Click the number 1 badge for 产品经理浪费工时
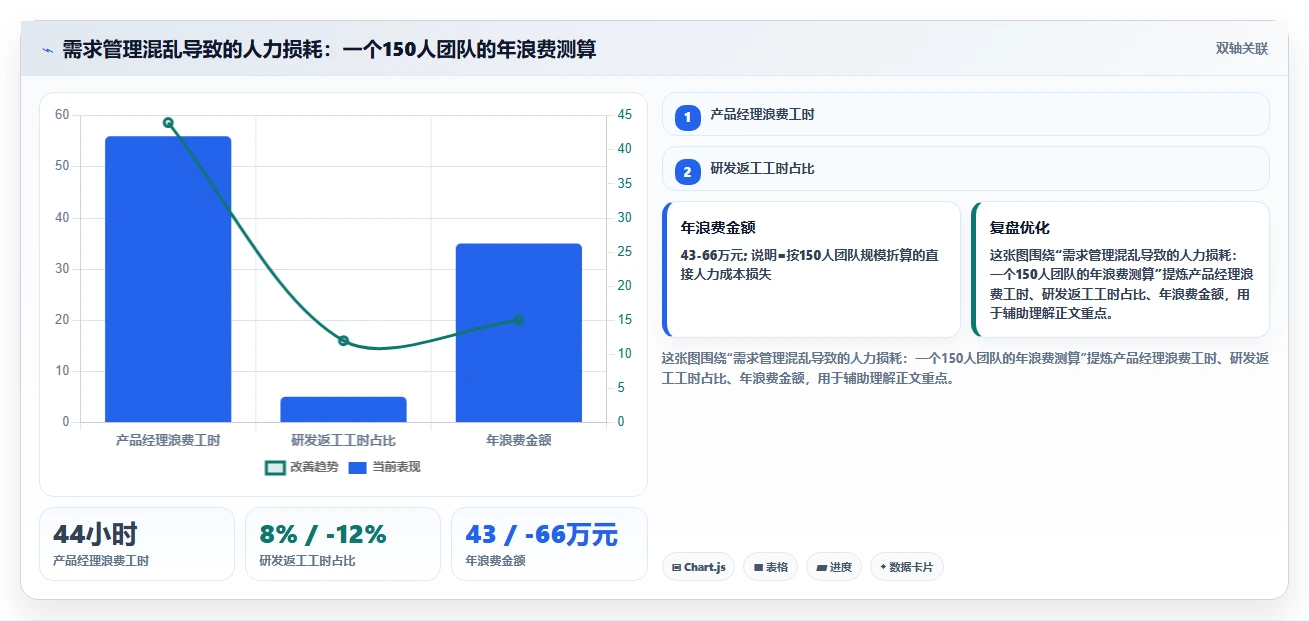The width and height of the screenshot is (1309, 621). pyautogui.click(x=688, y=118)
